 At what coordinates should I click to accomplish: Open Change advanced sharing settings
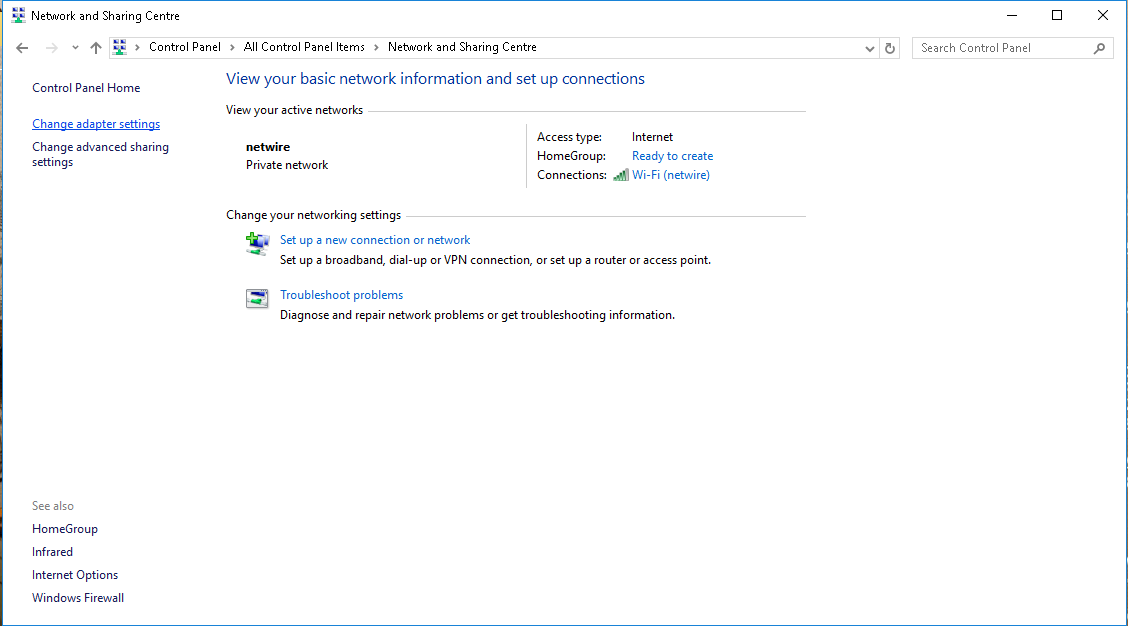point(101,154)
